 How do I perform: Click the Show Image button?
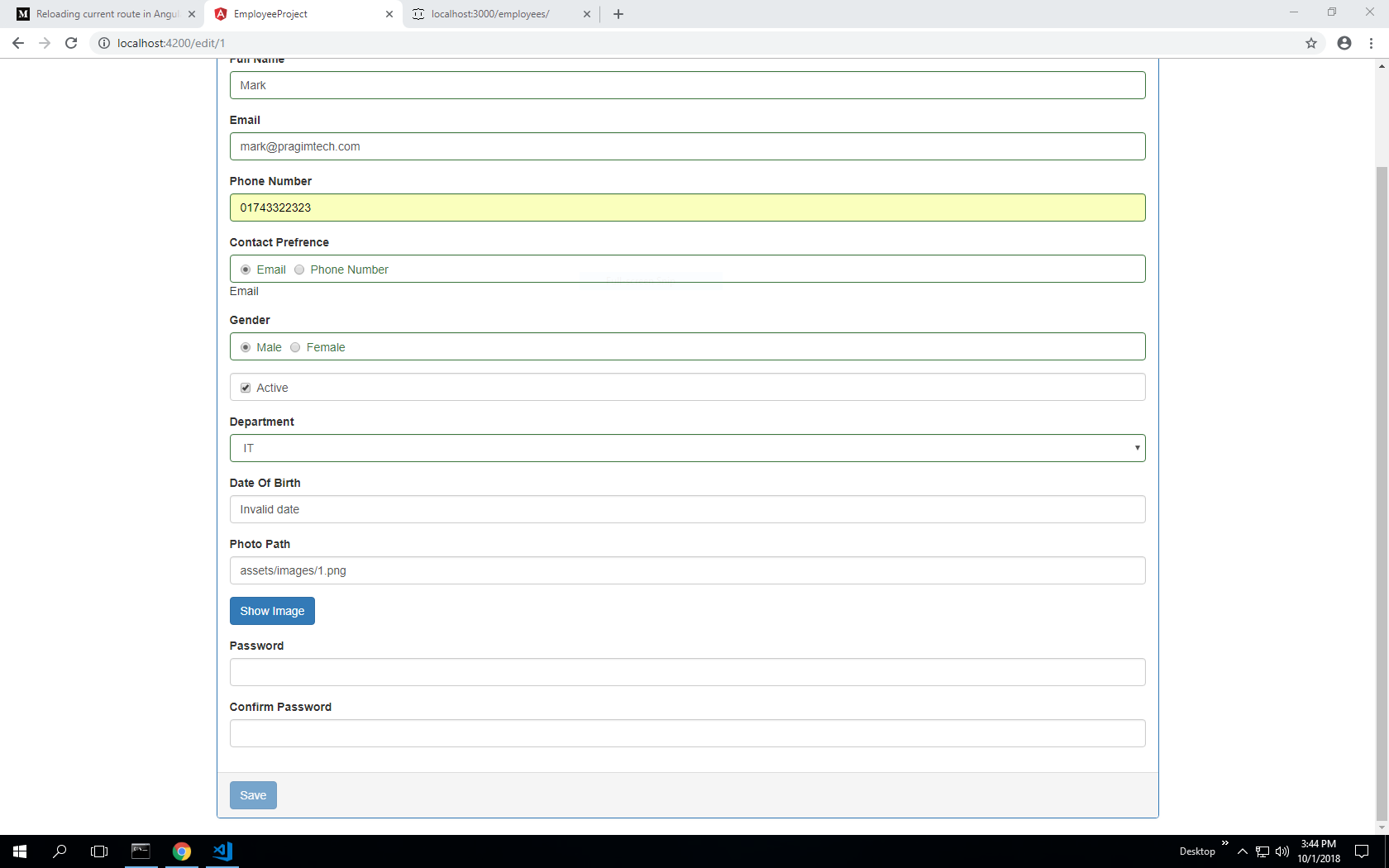pos(272,611)
